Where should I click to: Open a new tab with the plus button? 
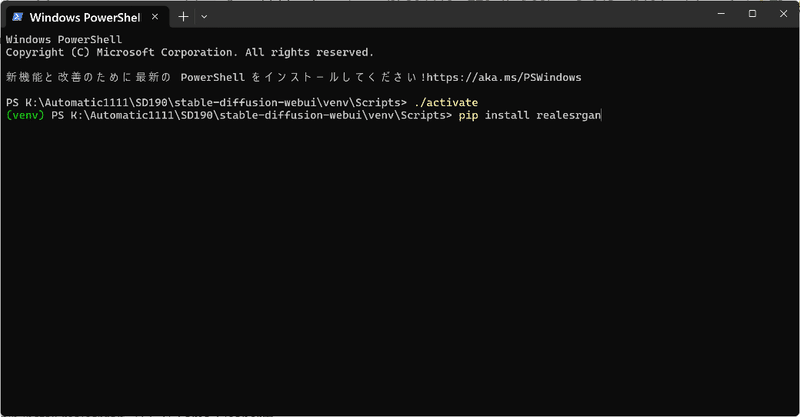click(x=183, y=17)
